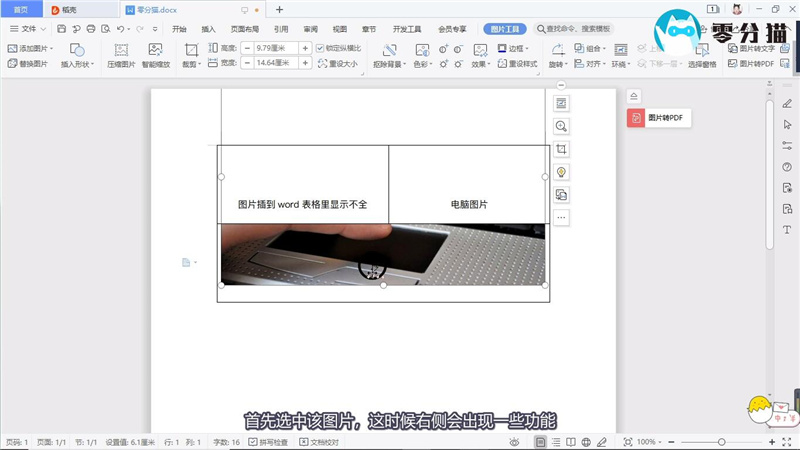Toggle 拼写检查 spell check in status bar
800x450 pixels.
click(267, 442)
